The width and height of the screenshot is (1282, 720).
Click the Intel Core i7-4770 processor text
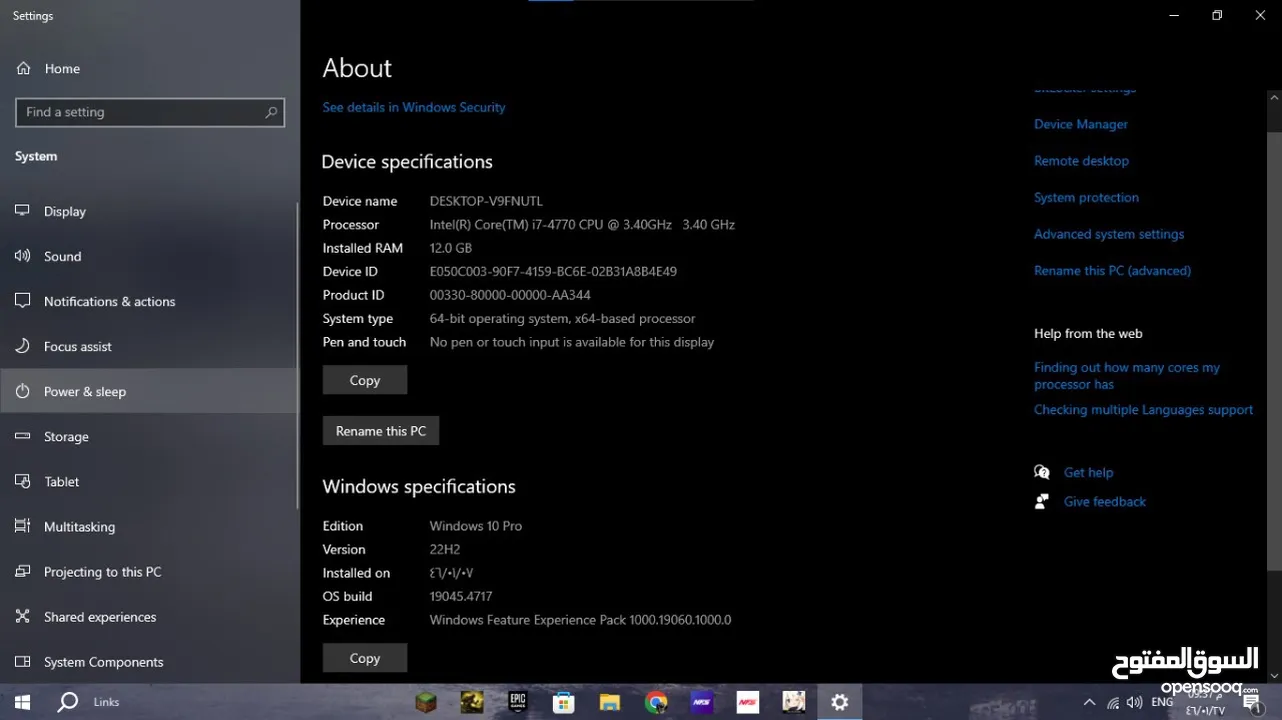(x=582, y=225)
